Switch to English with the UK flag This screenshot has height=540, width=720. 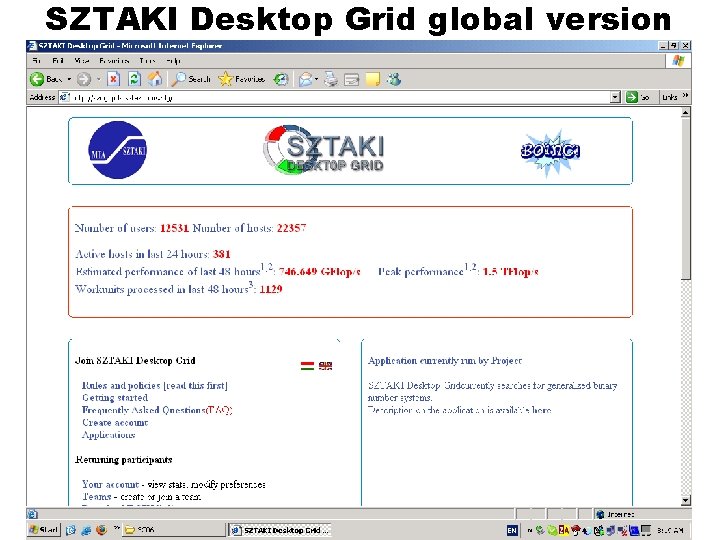[326, 366]
